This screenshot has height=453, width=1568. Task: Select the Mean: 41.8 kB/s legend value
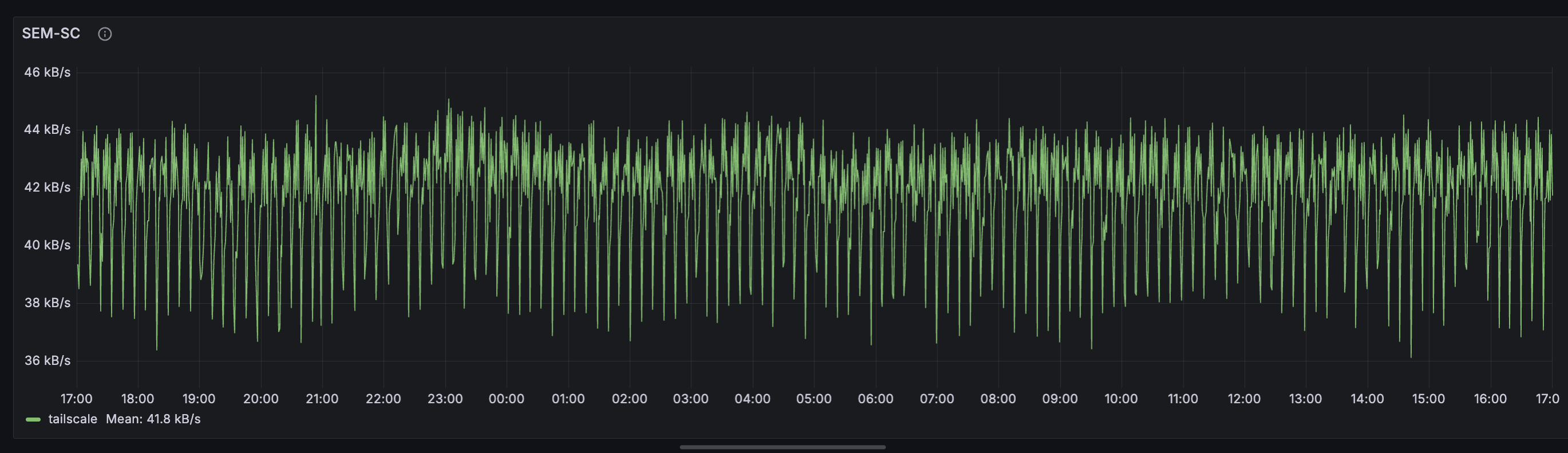[153, 419]
